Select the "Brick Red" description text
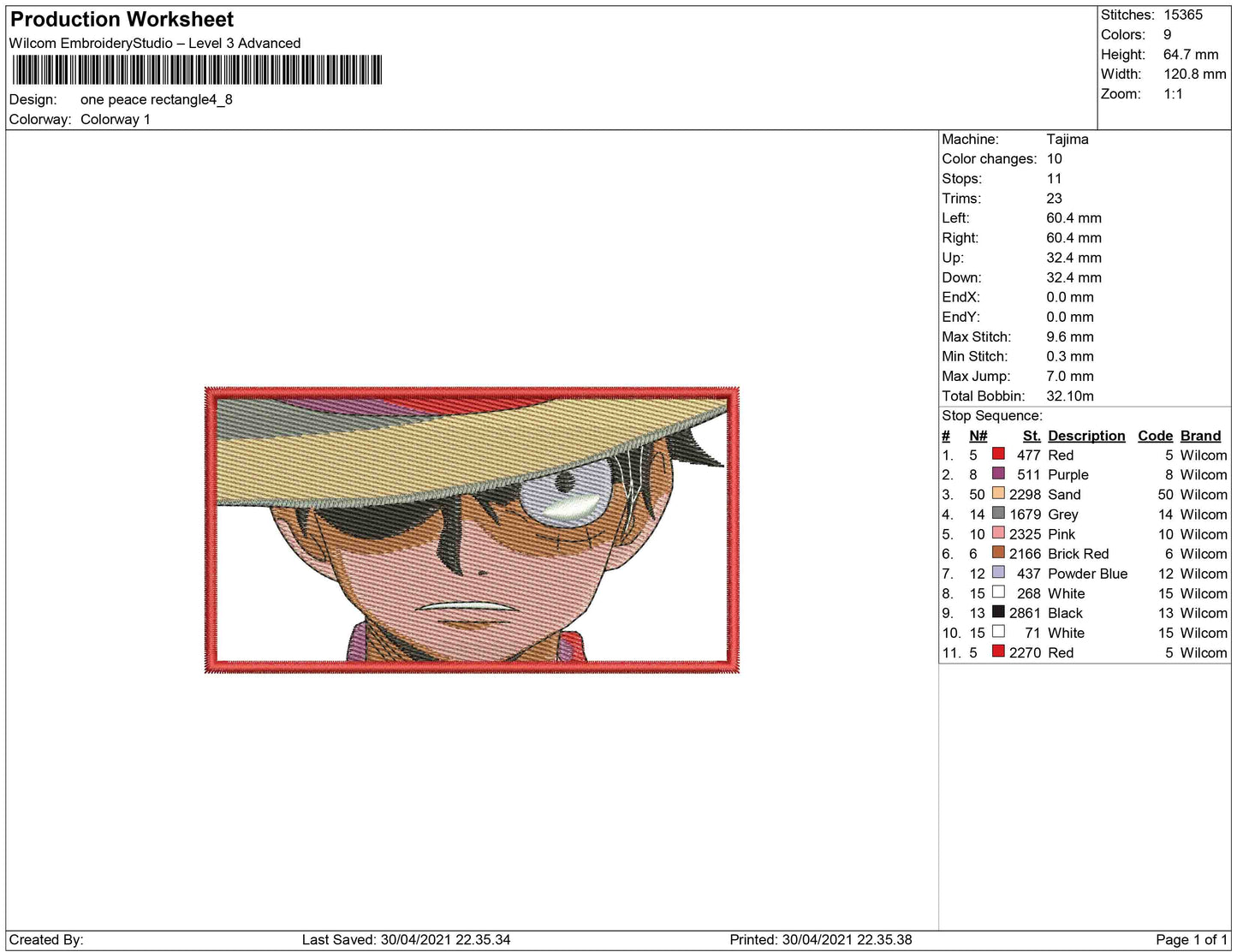The width and height of the screenshot is (1237, 952). click(x=1078, y=553)
